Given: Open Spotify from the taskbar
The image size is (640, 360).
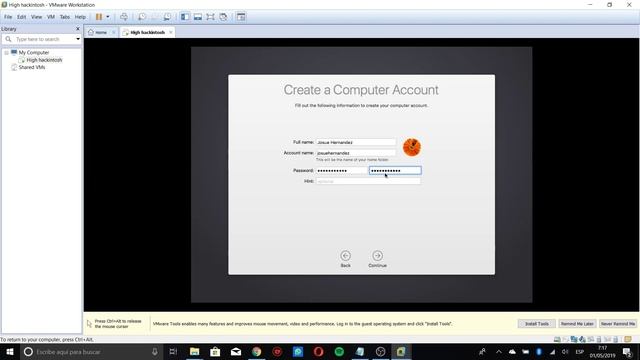Looking at the screenshot, I should pyautogui.click(x=339, y=352).
